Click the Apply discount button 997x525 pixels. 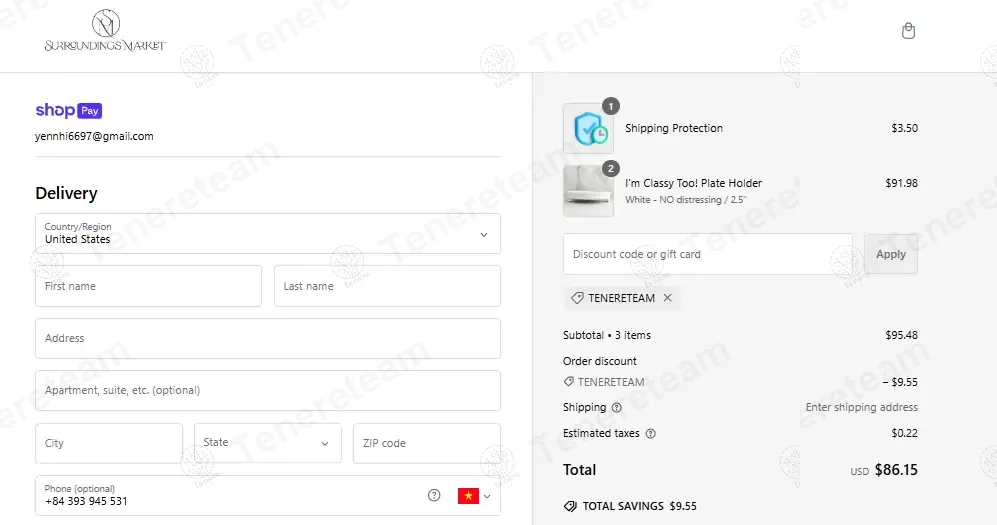tap(890, 254)
